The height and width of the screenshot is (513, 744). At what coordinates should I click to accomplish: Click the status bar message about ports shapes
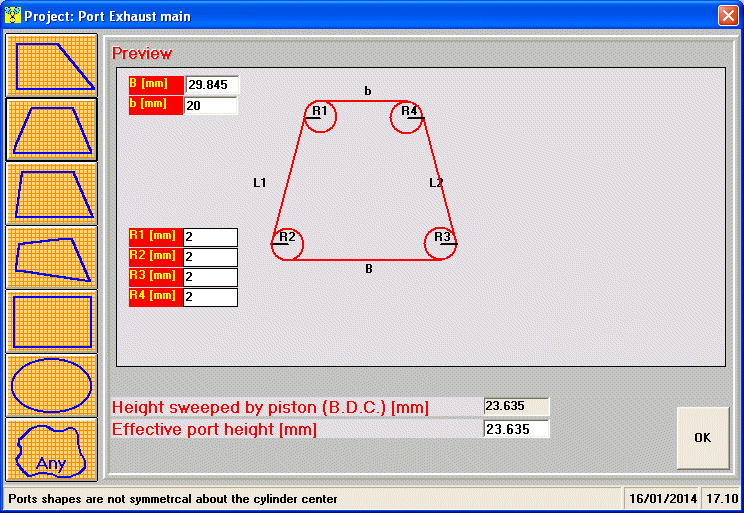tap(173, 499)
